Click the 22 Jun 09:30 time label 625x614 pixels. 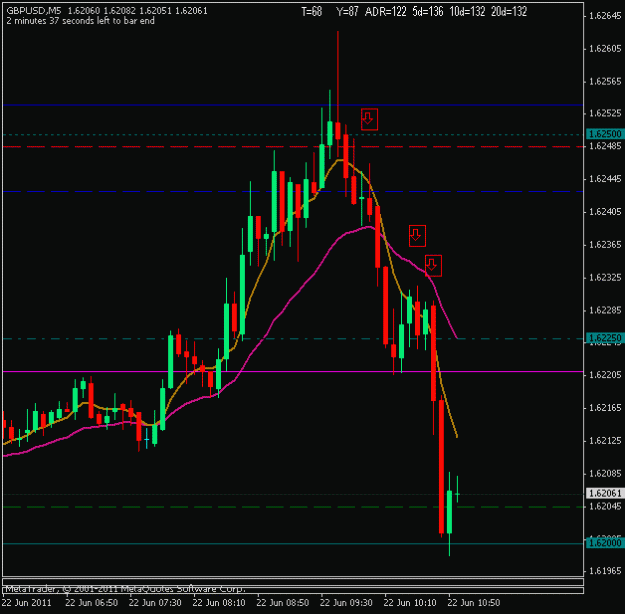coord(346,602)
